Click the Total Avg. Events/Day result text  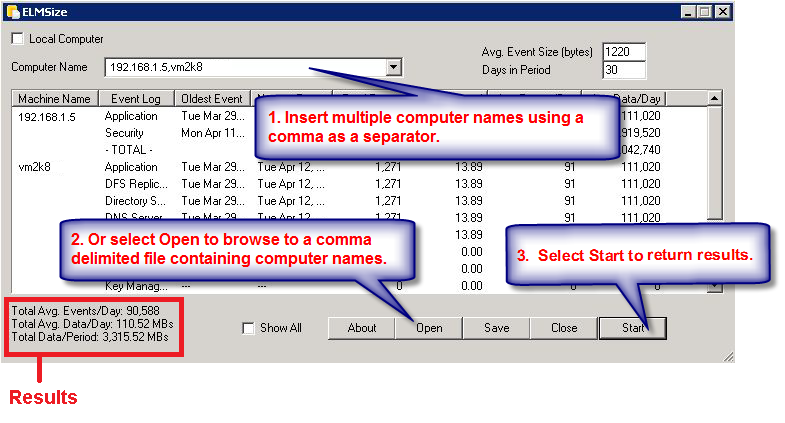86,310
